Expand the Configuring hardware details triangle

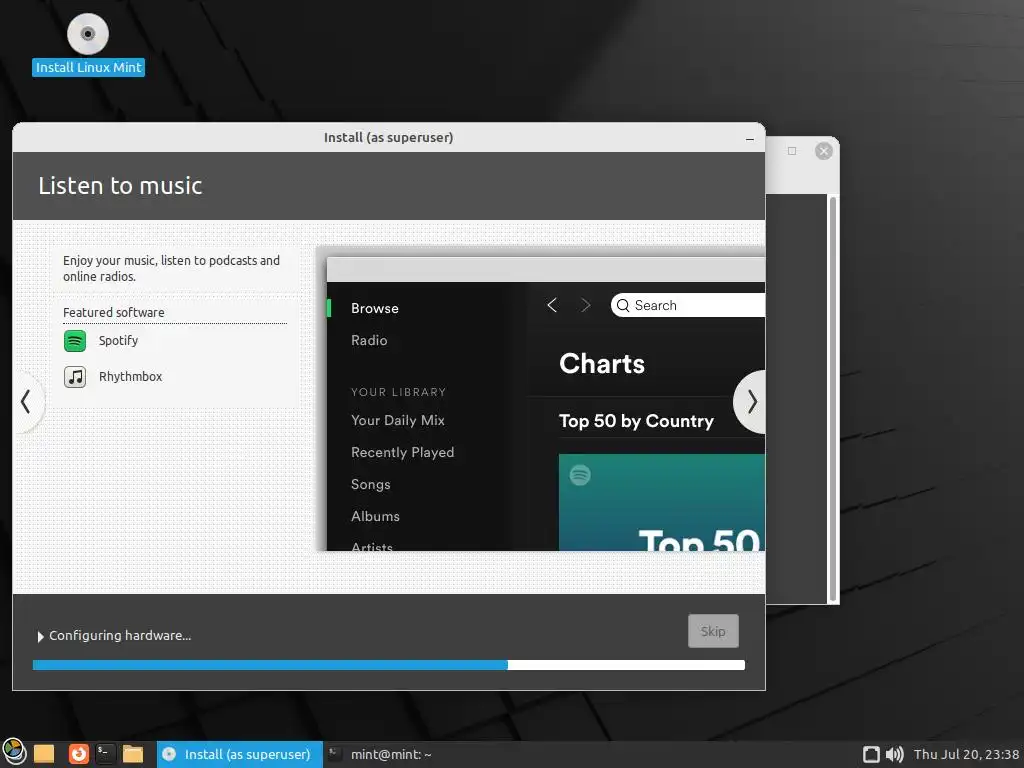coord(40,636)
